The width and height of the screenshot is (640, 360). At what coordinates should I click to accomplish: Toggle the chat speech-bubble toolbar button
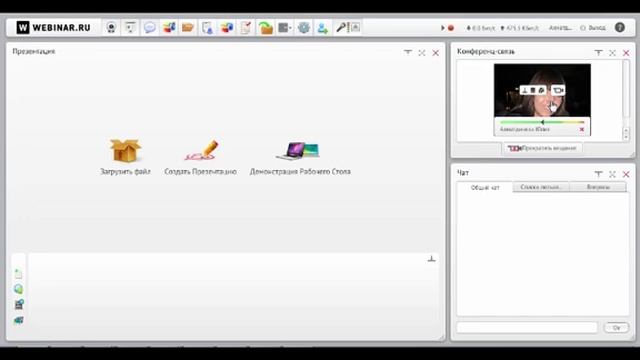(150, 28)
